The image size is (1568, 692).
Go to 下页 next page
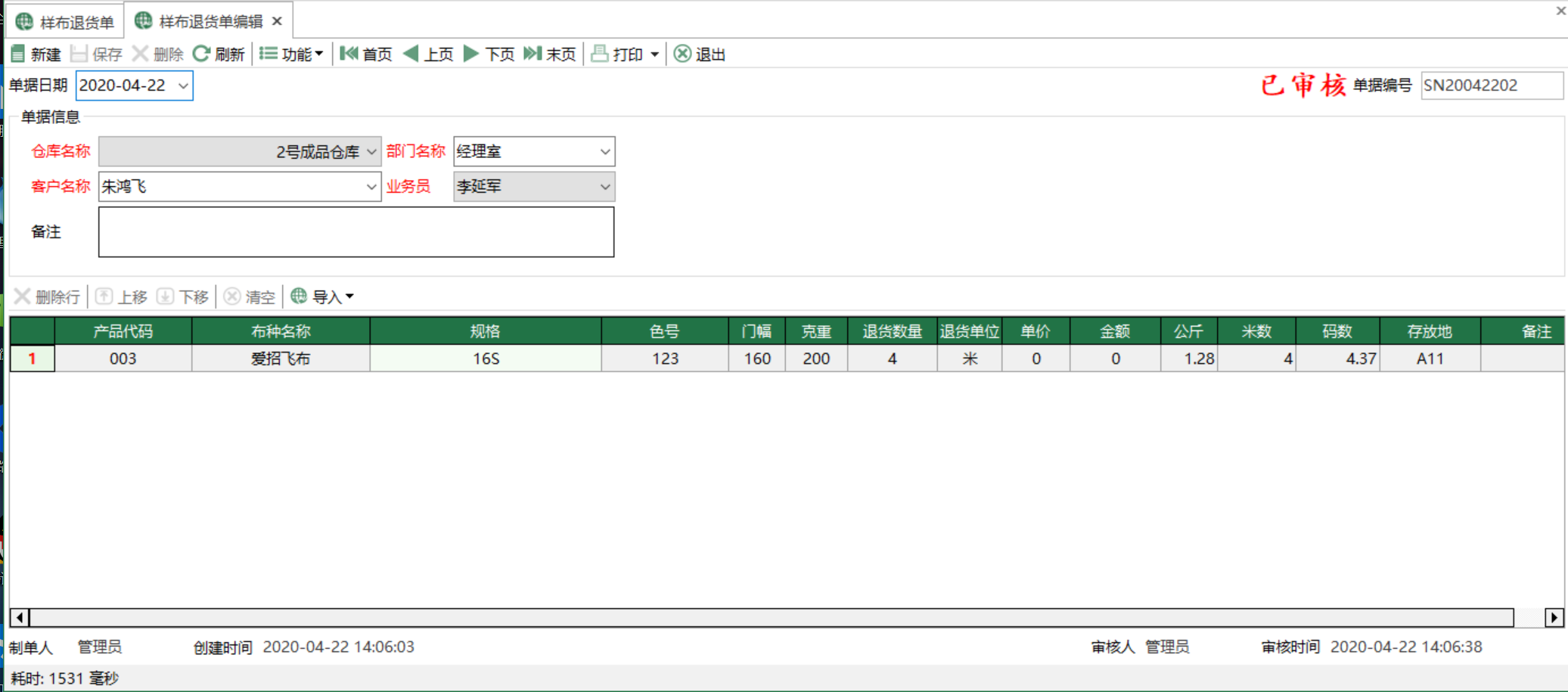pyautogui.click(x=489, y=54)
